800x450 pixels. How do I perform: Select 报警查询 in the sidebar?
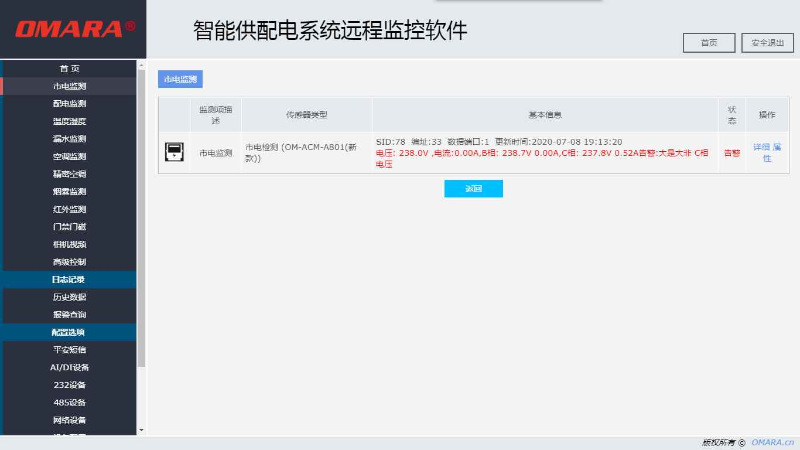point(69,315)
